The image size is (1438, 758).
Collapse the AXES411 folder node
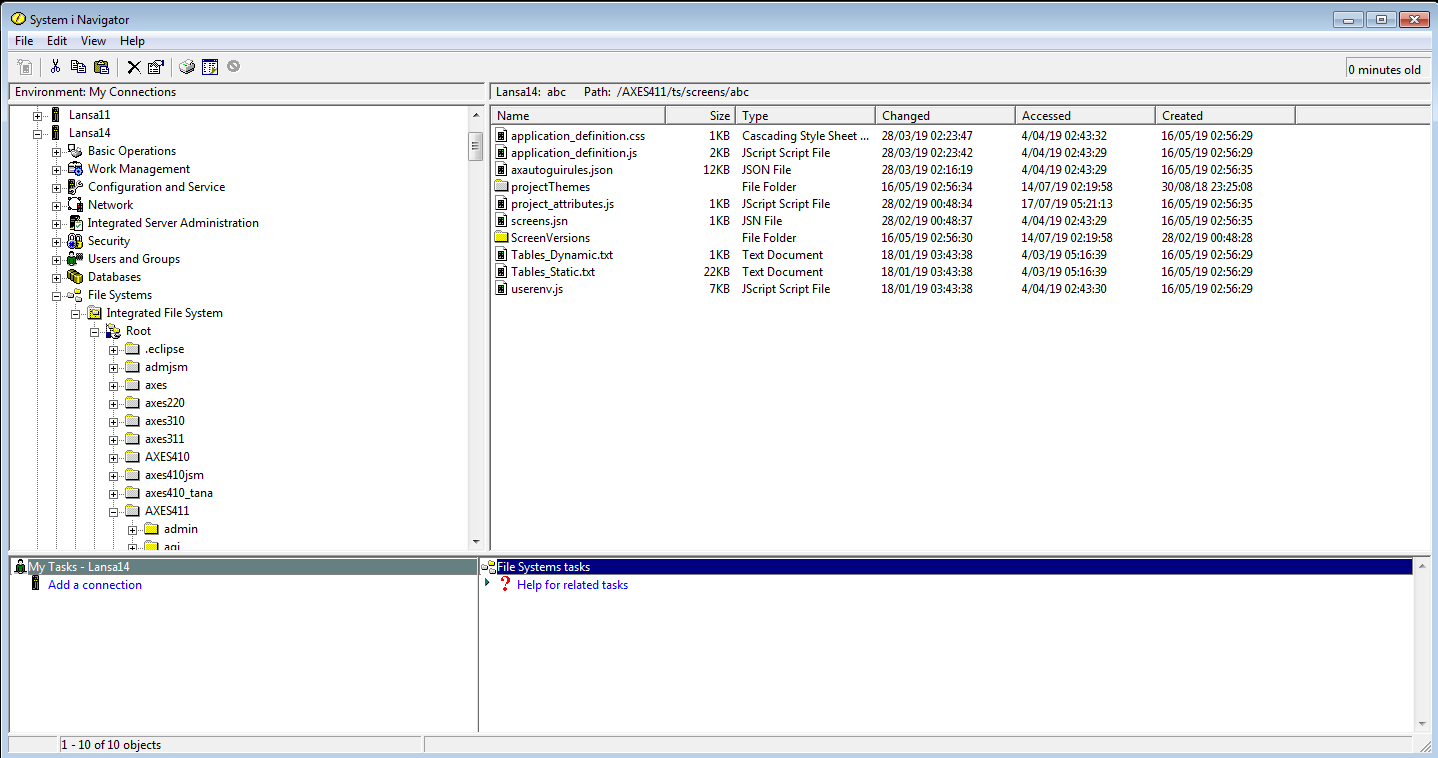point(114,511)
